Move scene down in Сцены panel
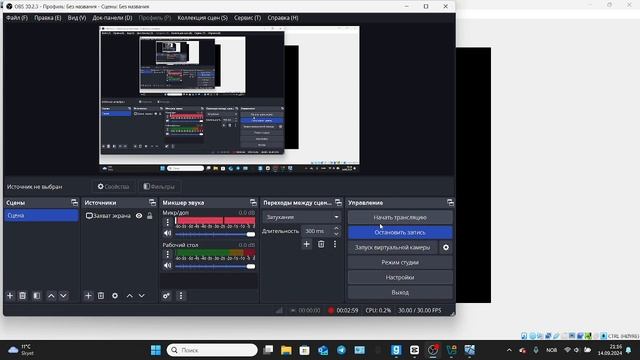The width and height of the screenshot is (640, 360). 64,296
